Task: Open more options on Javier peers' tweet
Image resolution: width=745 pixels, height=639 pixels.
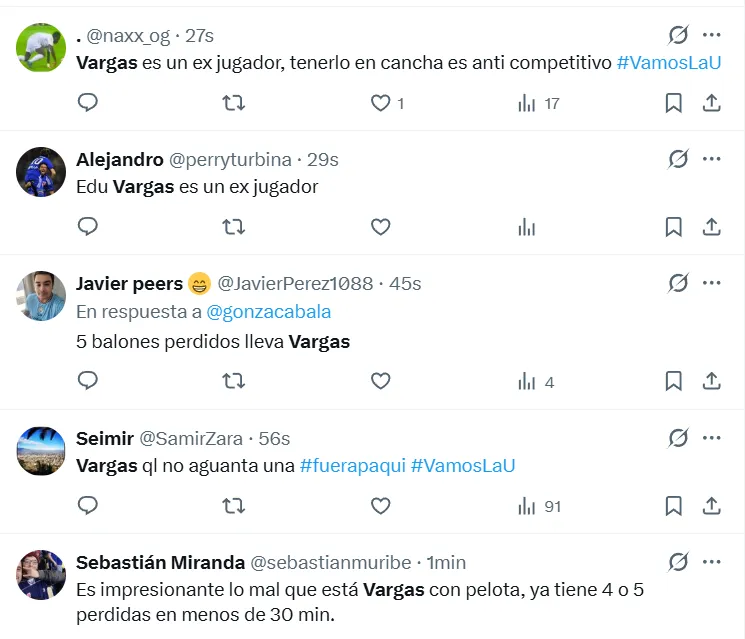Action: 711,283
